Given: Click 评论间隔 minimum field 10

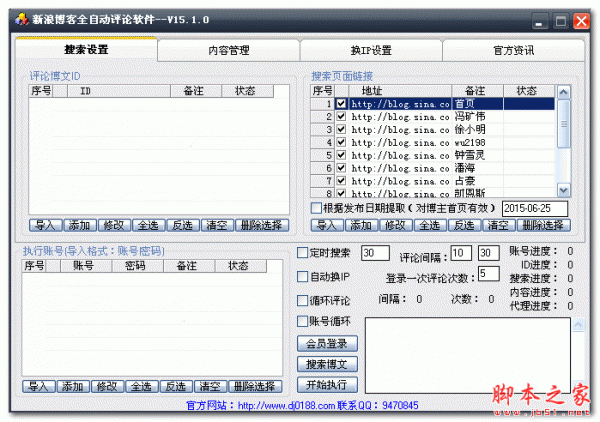Looking at the screenshot, I should coord(461,253).
